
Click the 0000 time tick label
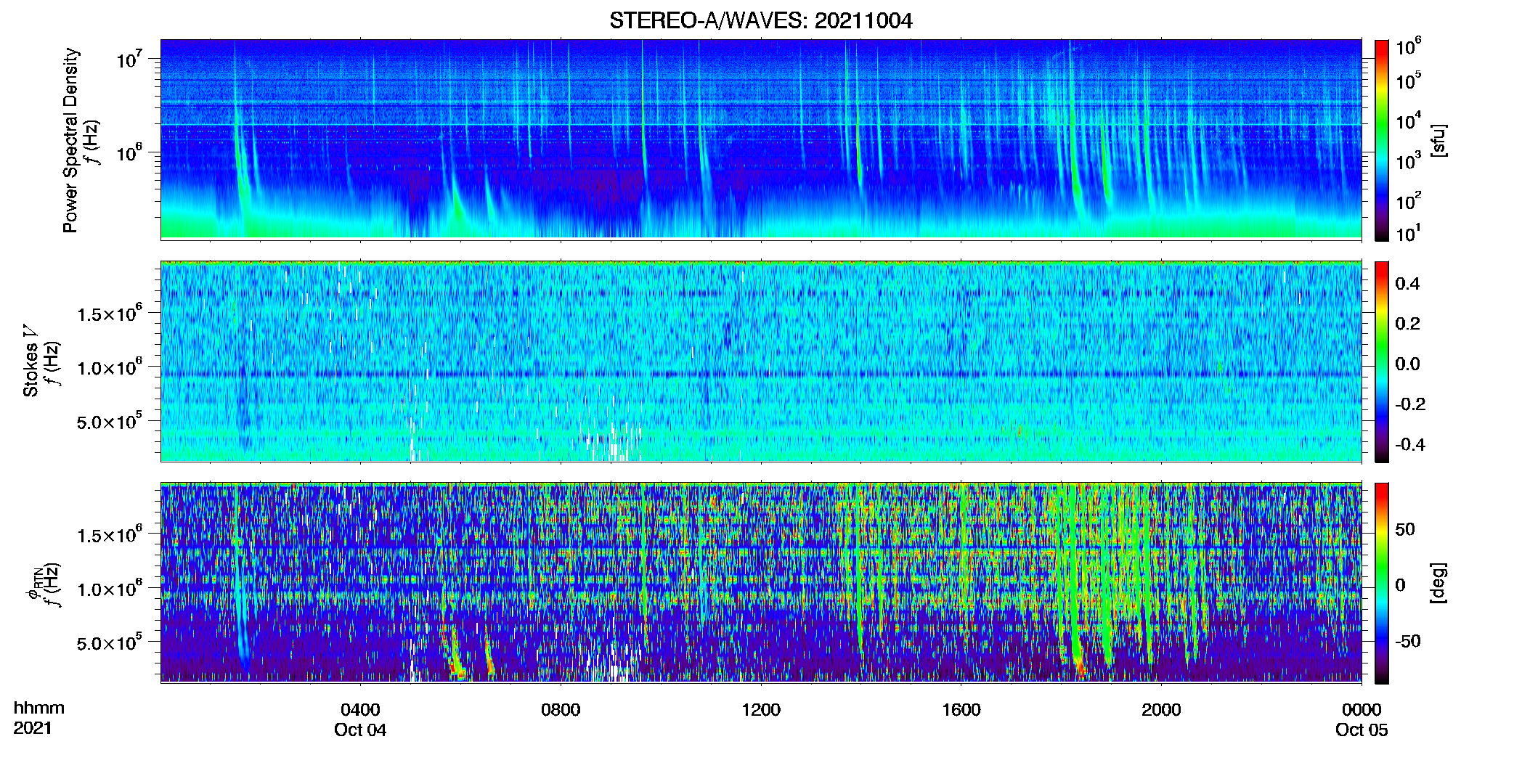coord(1362,710)
